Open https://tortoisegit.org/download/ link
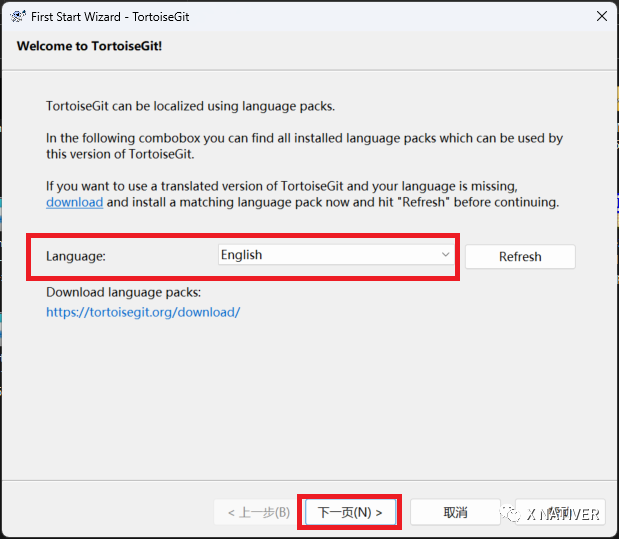Screen dimensions: 619x539 pyautogui.click(x=143, y=312)
